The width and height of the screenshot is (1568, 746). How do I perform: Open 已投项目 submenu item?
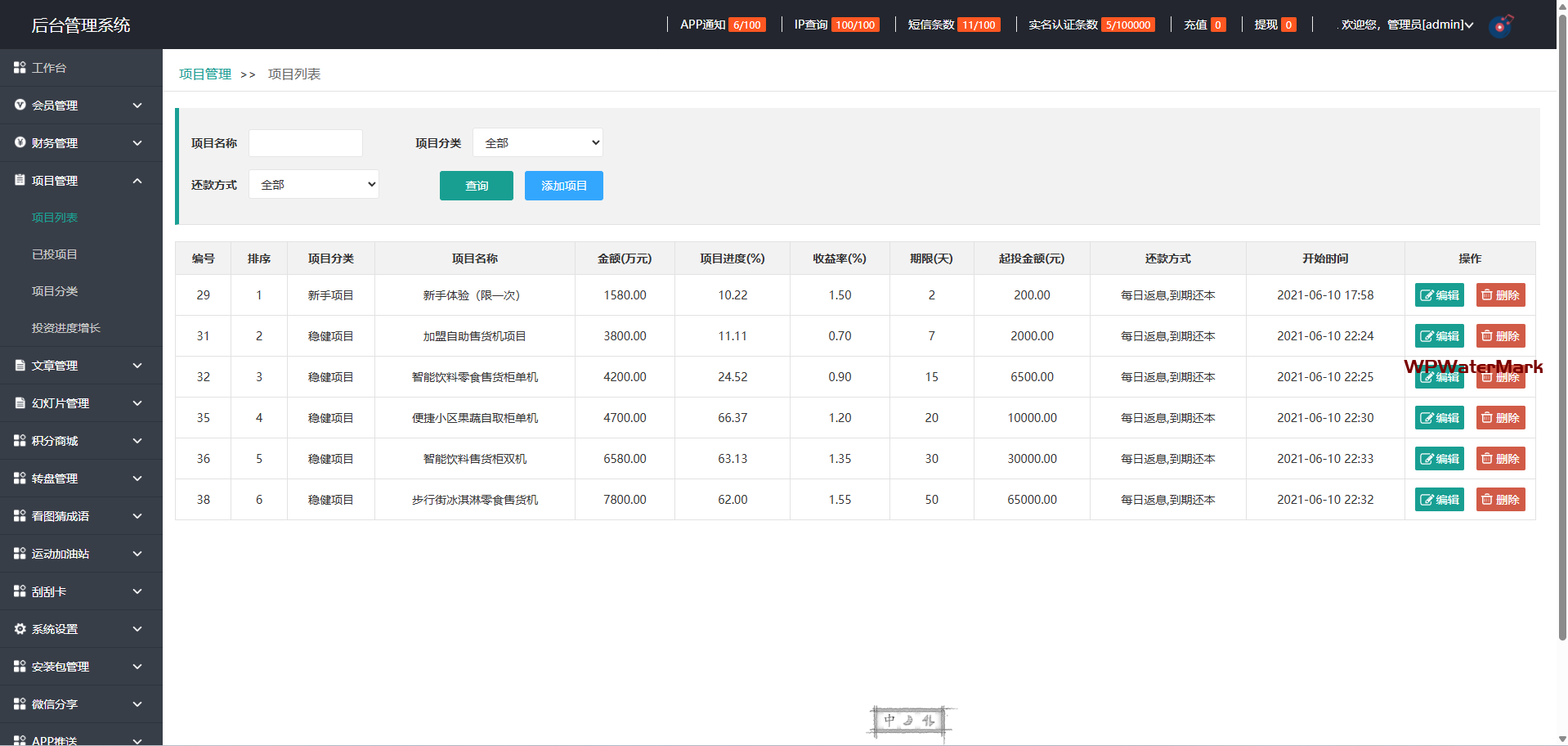(x=55, y=254)
